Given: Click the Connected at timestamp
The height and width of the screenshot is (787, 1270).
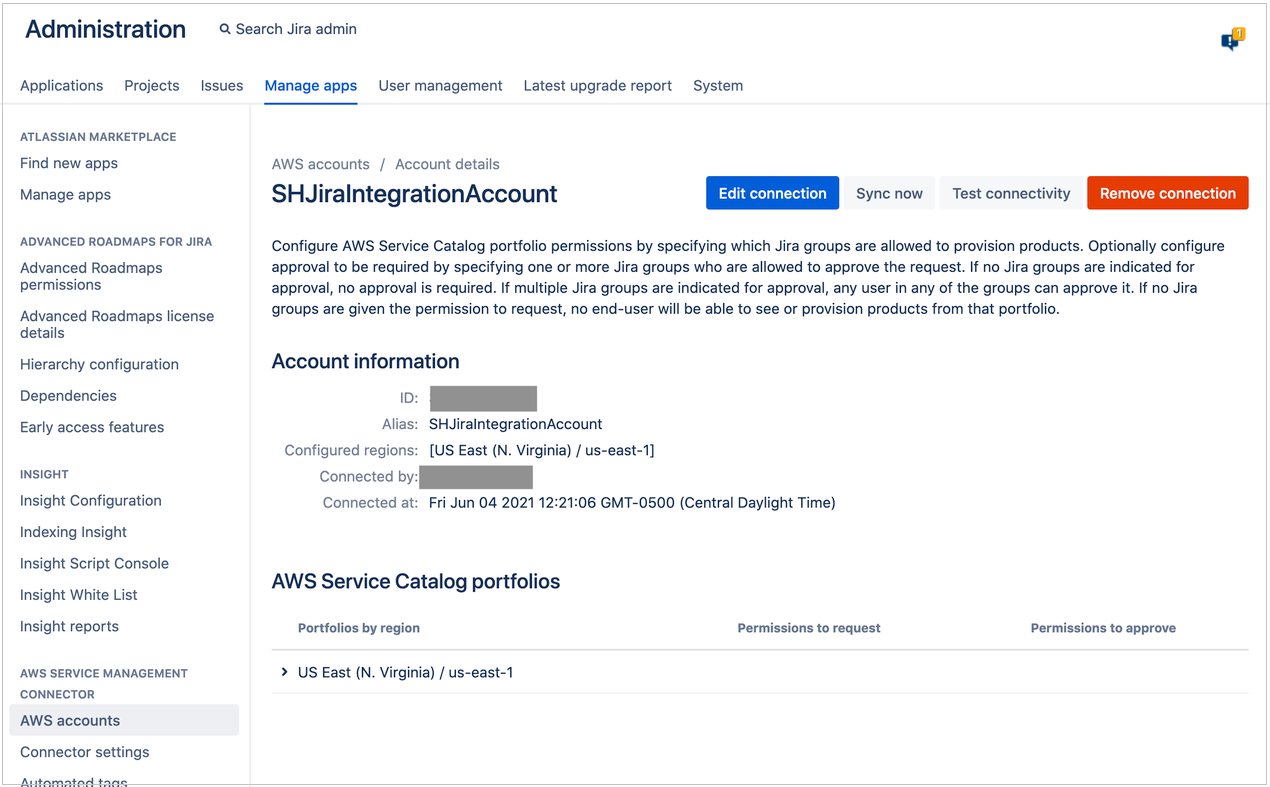Looking at the screenshot, I should [x=632, y=503].
